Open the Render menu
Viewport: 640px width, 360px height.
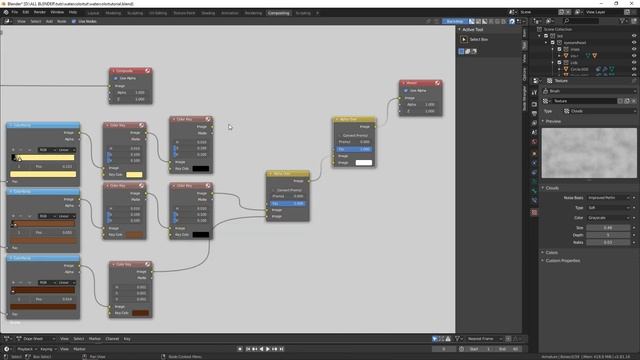coord(40,12)
